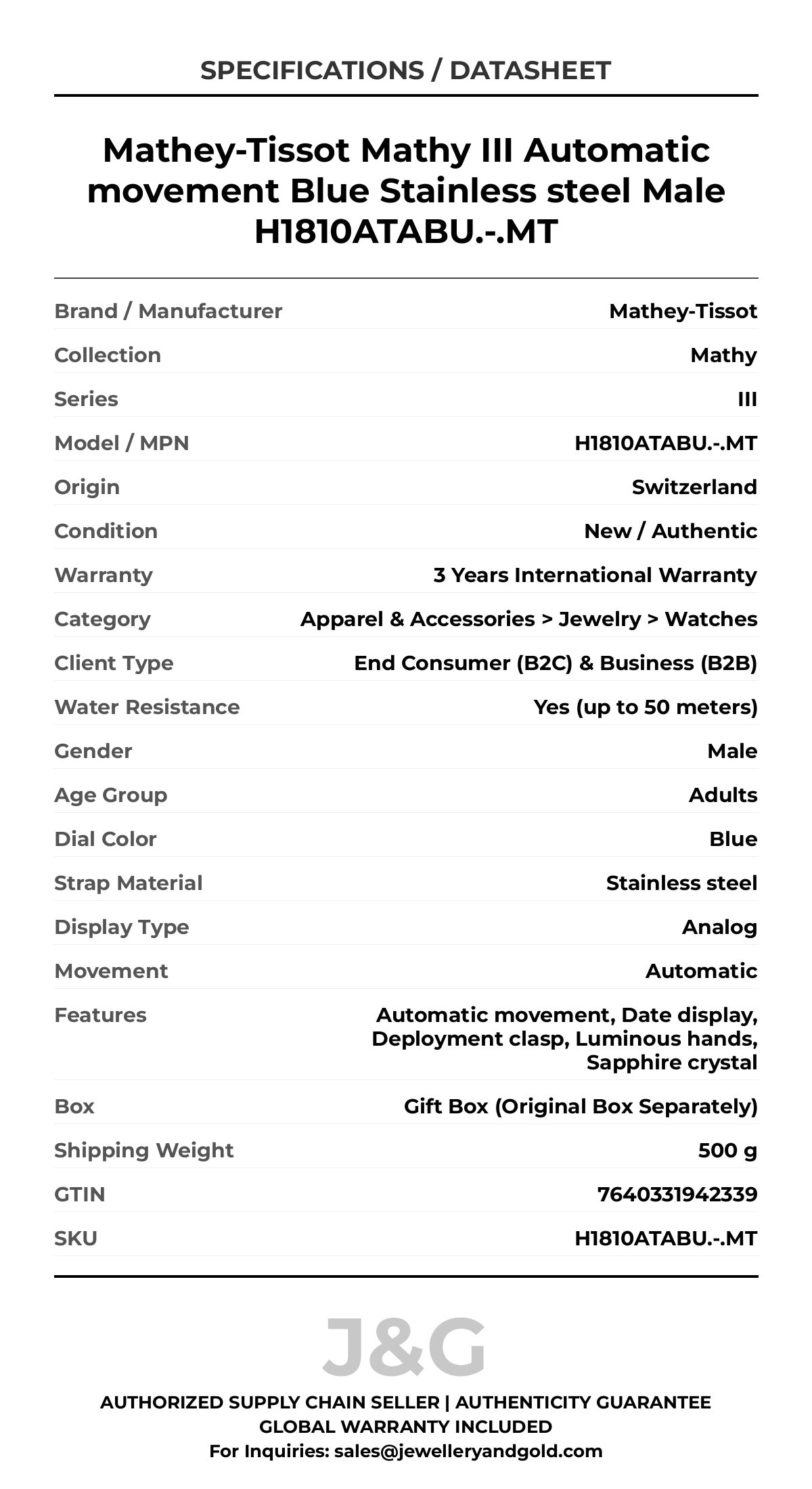Click the Blue dial color value

[733, 839]
